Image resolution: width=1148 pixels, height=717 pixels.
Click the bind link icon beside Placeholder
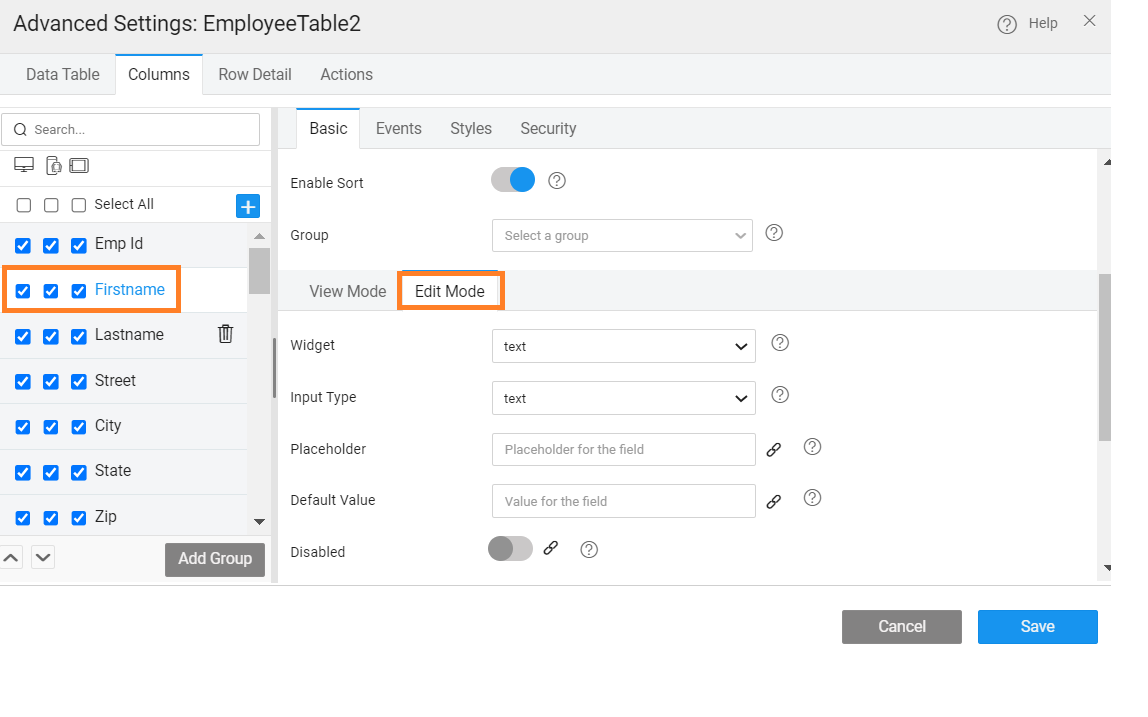pyautogui.click(x=773, y=450)
